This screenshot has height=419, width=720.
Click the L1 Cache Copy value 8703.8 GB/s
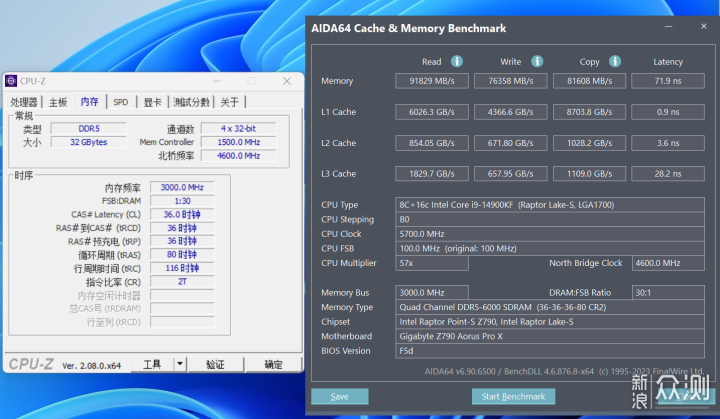tap(589, 112)
